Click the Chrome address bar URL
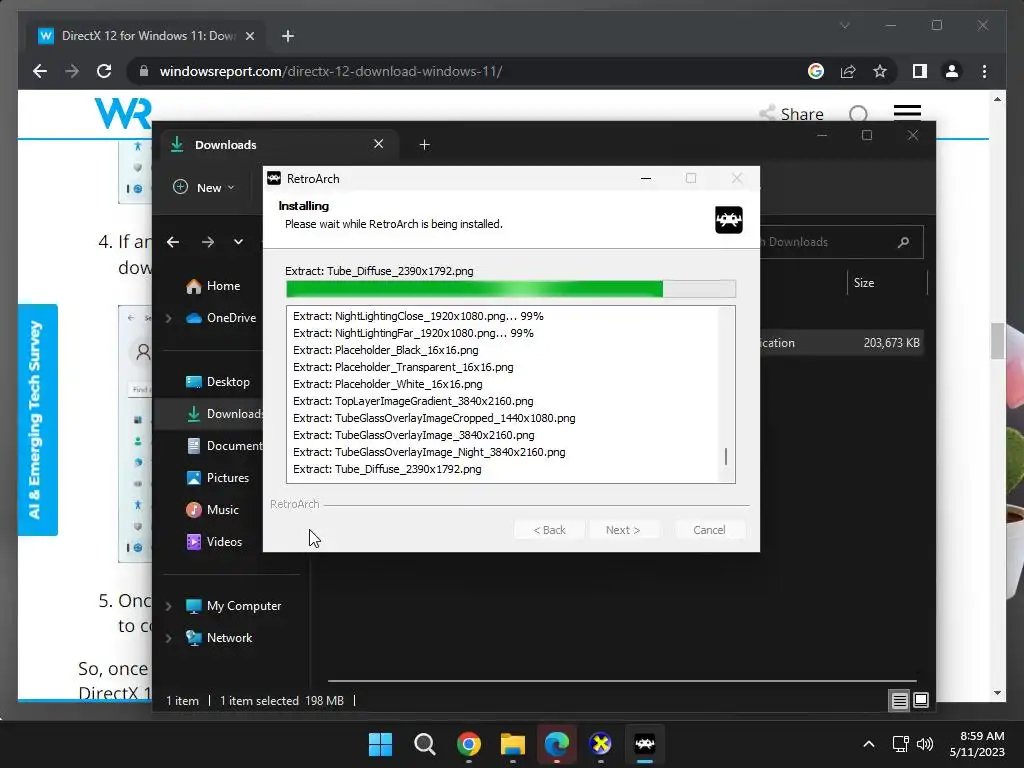The width and height of the screenshot is (1024, 768). tap(330, 71)
